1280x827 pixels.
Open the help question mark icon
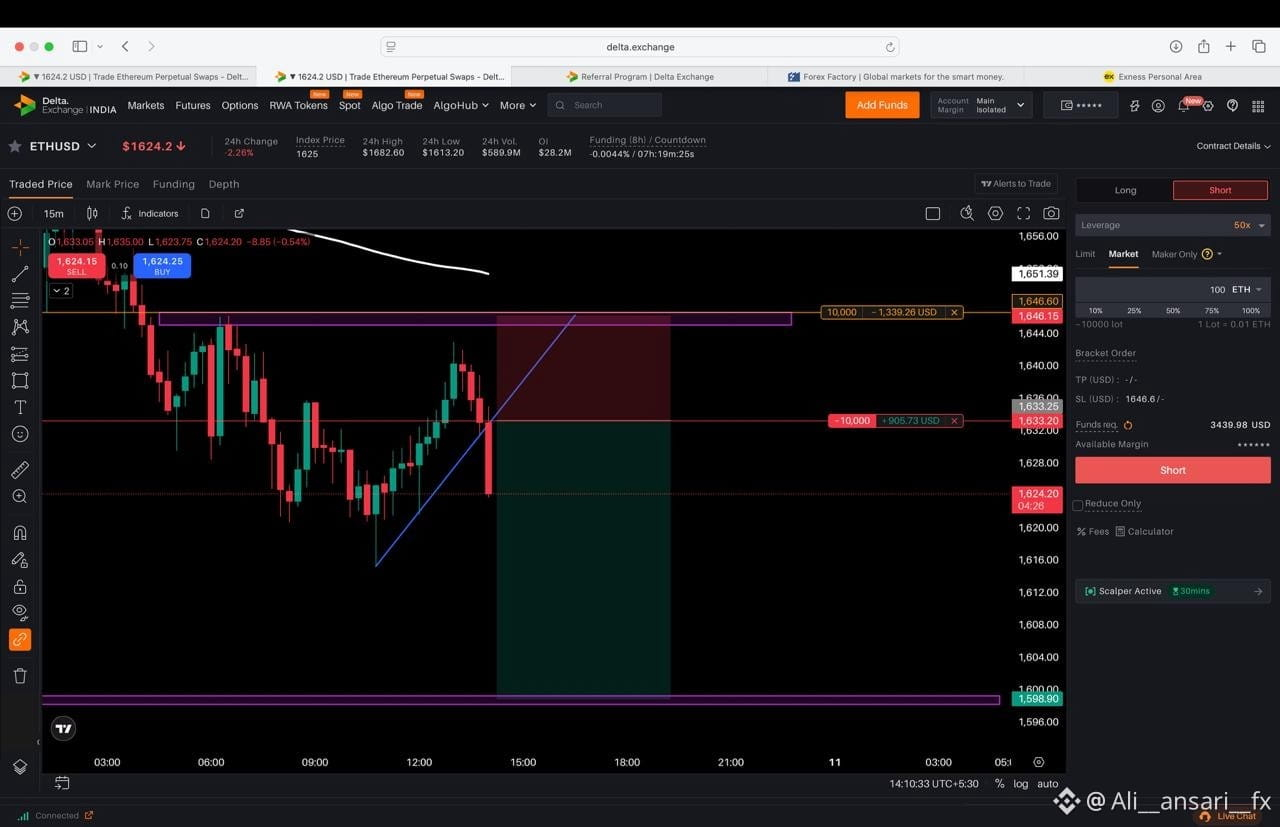[x=1232, y=106]
